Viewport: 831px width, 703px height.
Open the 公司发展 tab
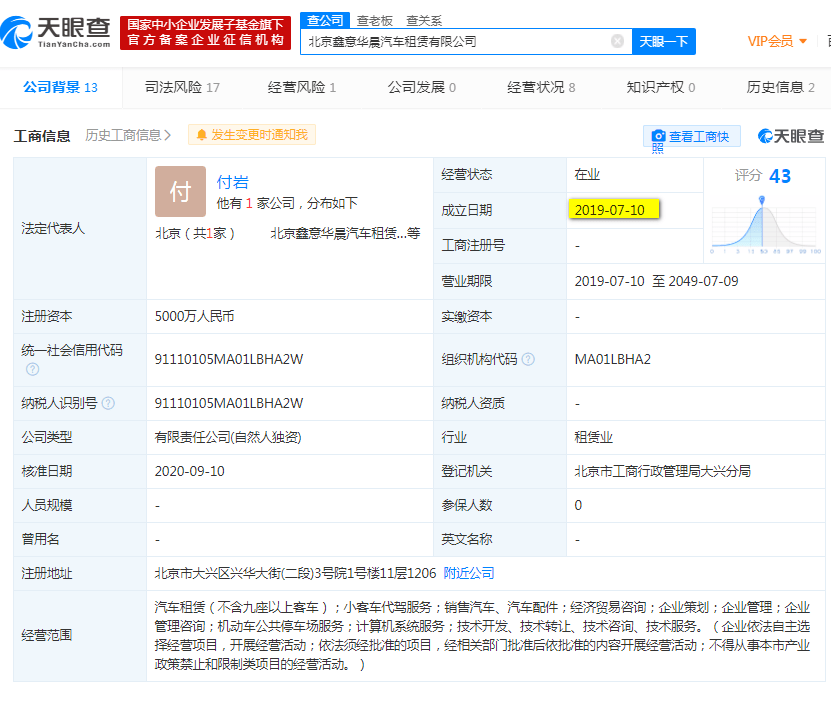[x=421, y=87]
